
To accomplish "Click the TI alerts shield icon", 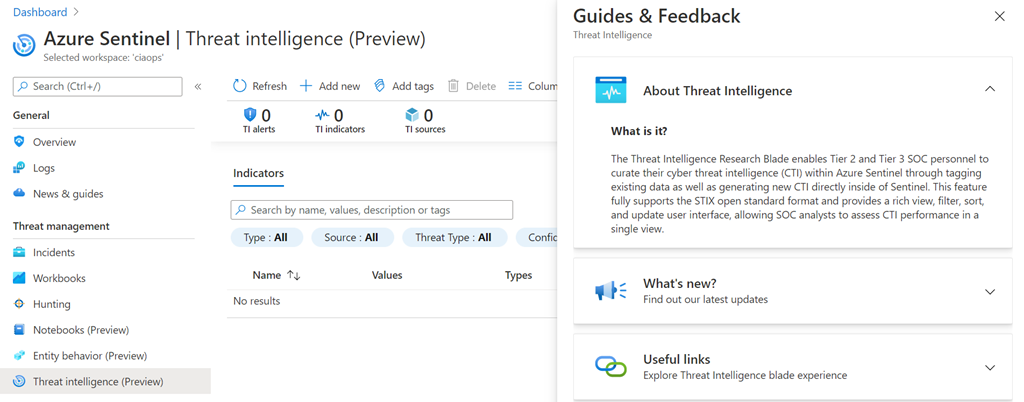I will [x=250, y=115].
